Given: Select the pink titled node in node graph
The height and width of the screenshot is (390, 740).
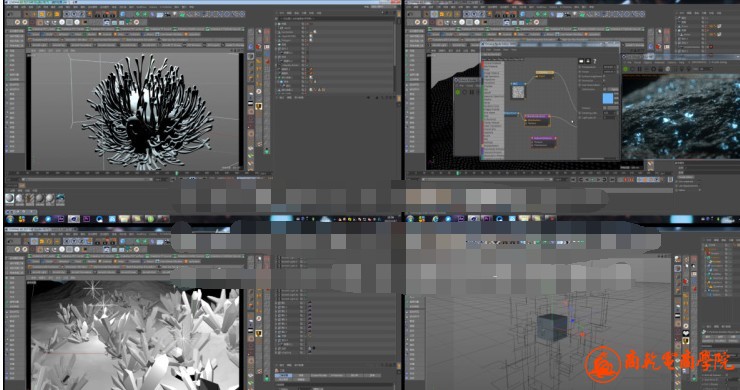Looking at the screenshot, I should click(x=537, y=116).
